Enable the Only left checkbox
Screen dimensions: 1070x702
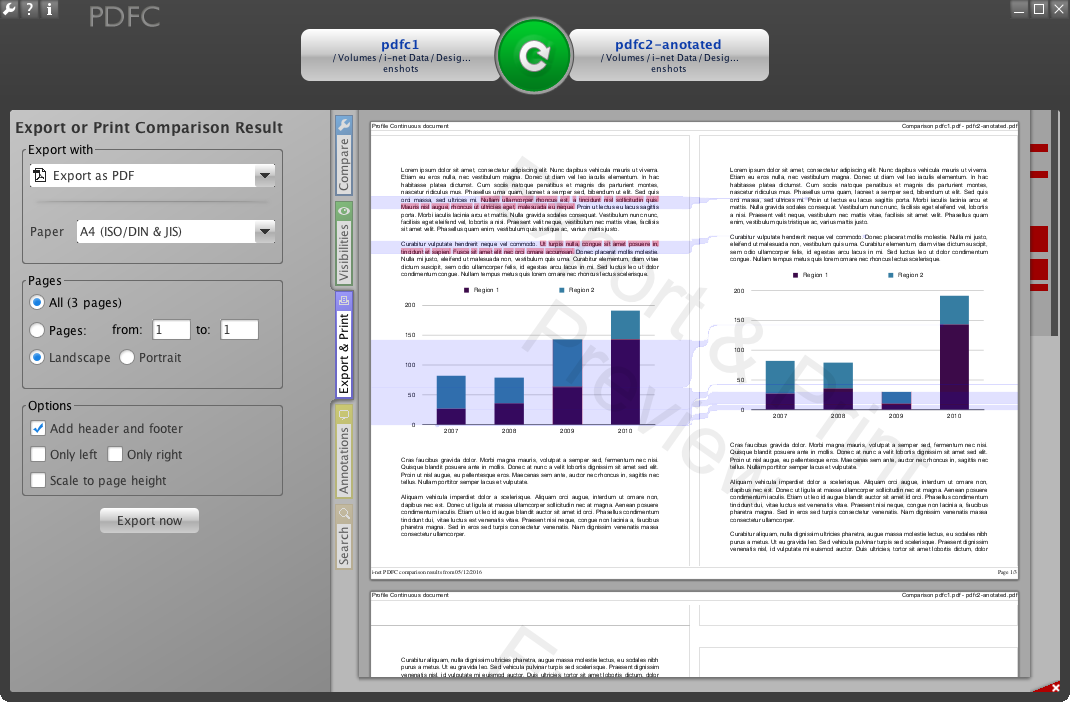[38, 454]
